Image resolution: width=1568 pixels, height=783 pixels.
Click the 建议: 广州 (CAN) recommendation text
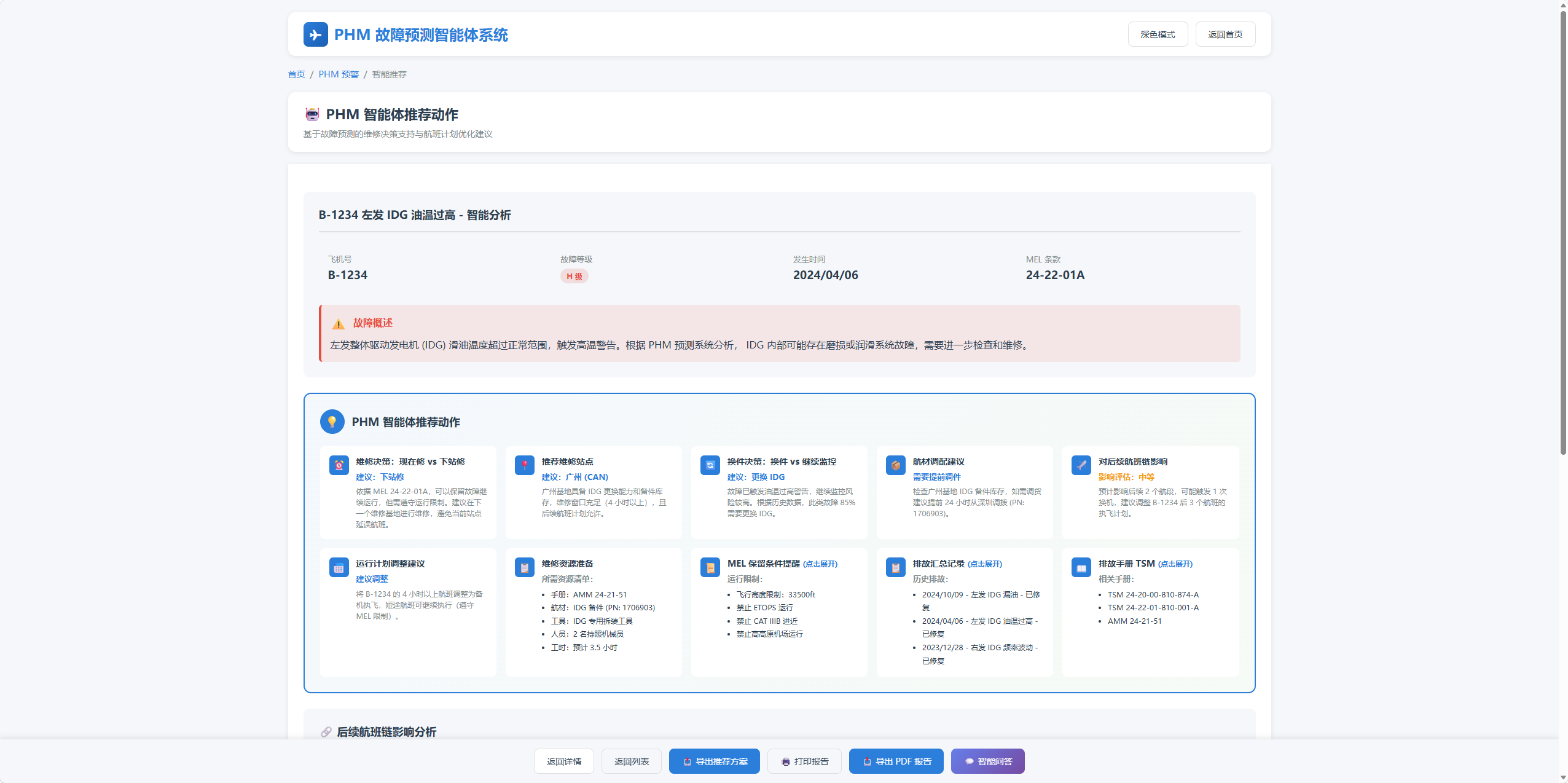(x=574, y=477)
